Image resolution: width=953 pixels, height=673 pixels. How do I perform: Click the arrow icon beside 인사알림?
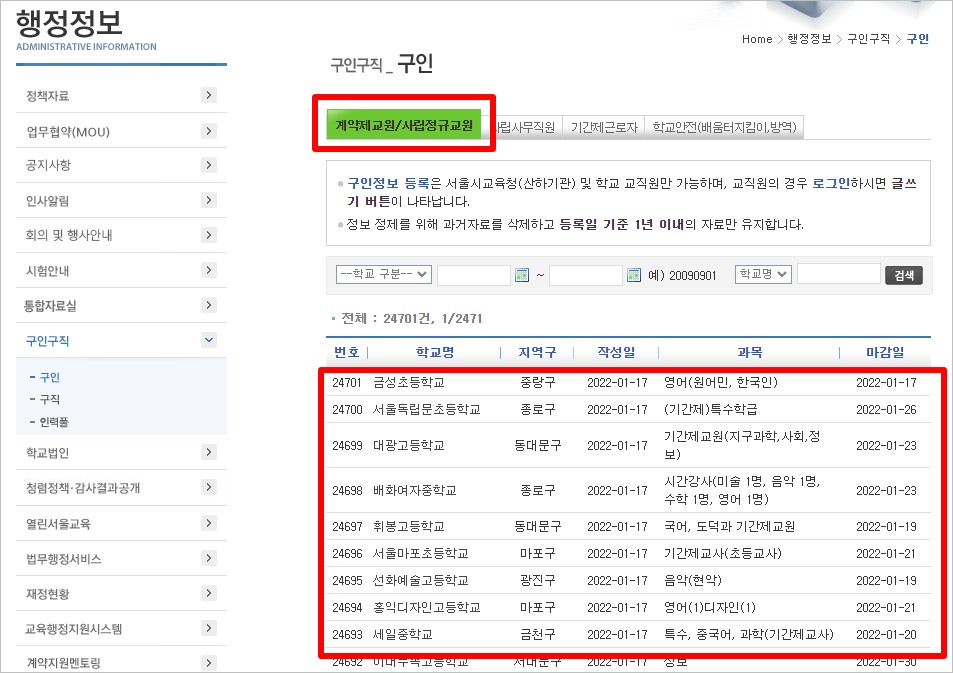pos(208,201)
